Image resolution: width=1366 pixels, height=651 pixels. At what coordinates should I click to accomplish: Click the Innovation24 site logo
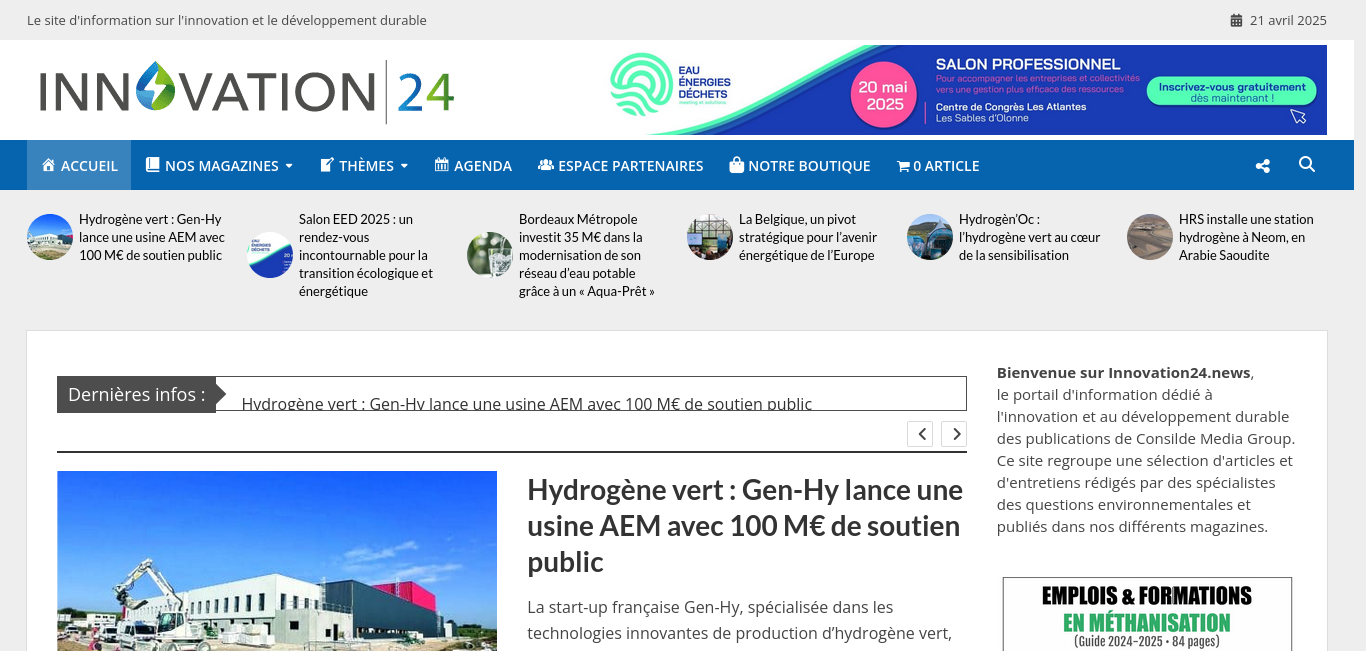point(247,91)
